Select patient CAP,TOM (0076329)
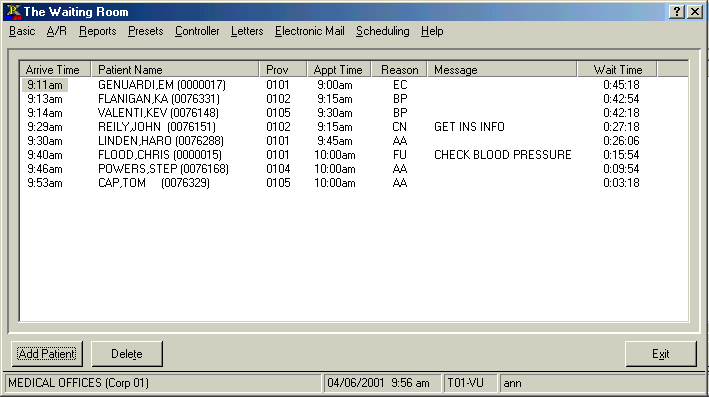 pos(154,183)
